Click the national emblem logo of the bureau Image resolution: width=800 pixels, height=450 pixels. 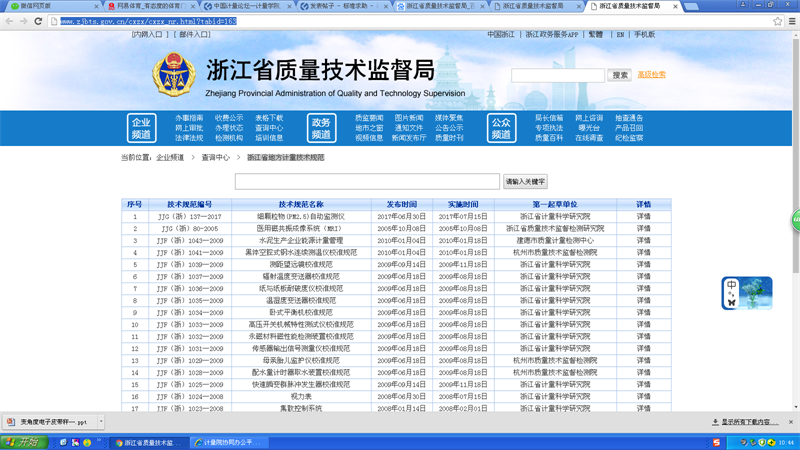[x=174, y=77]
